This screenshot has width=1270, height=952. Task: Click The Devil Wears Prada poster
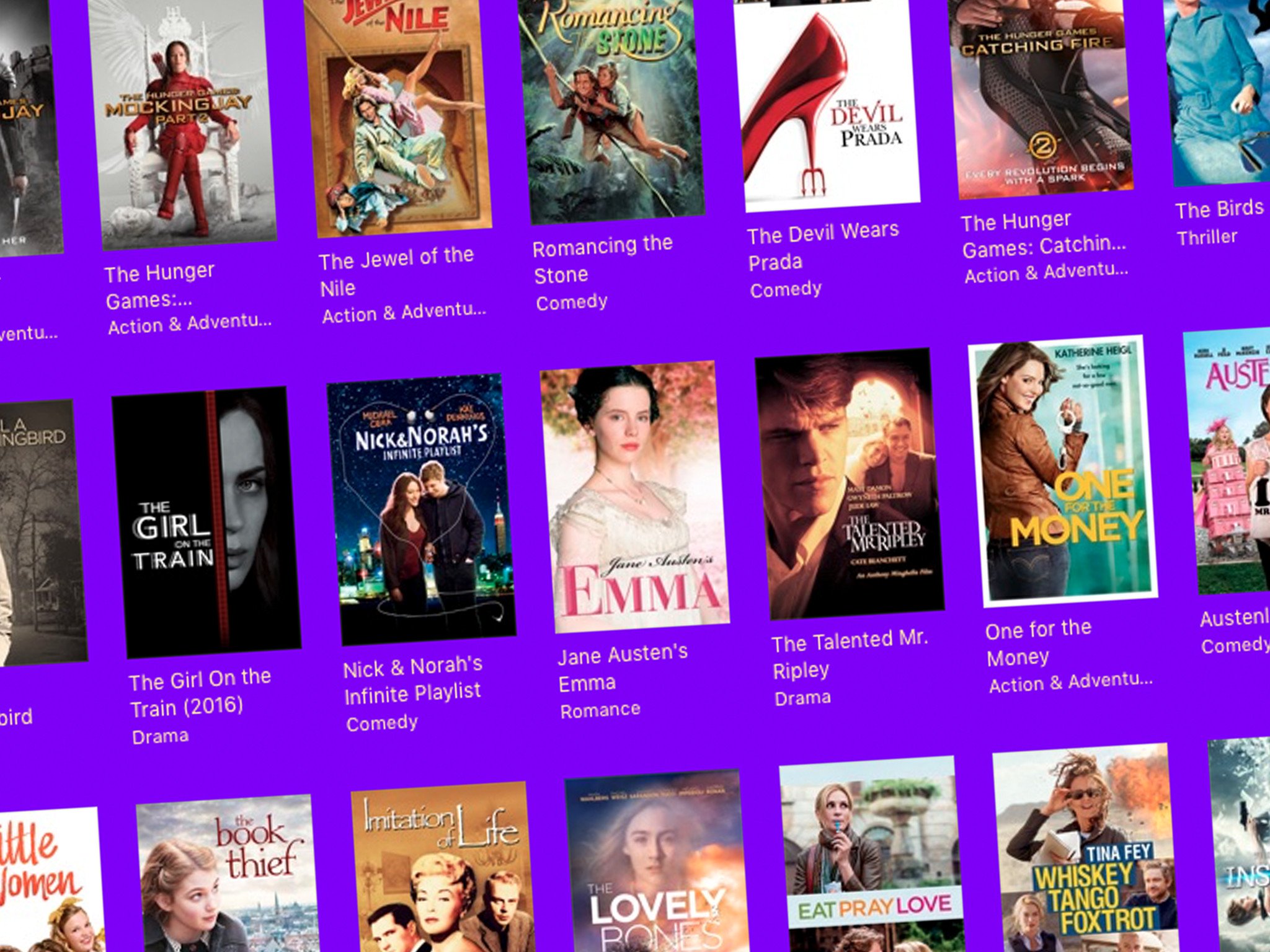click(x=827, y=102)
